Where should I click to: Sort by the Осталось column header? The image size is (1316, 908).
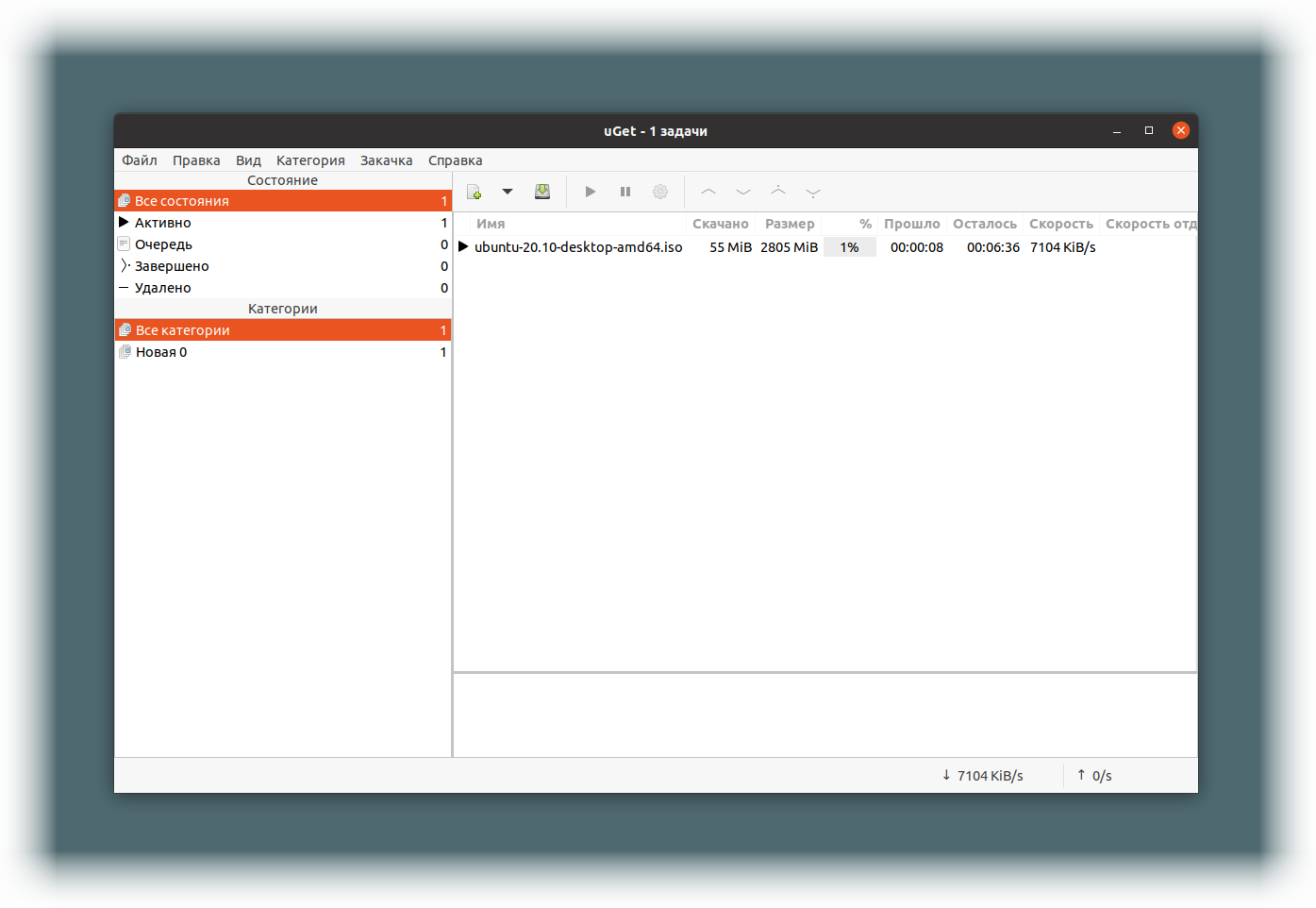[x=985, y=224]
